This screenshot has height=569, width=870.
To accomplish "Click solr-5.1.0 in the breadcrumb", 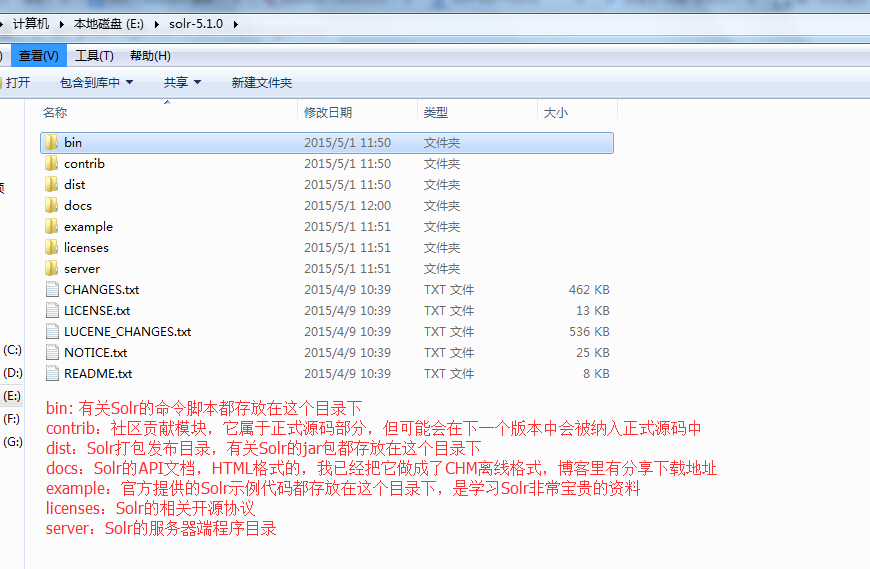I will (196, 24).
